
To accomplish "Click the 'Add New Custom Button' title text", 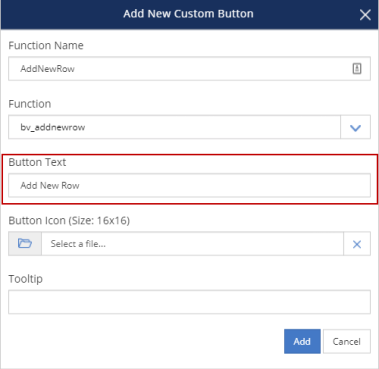I will (x=188, y=14).
